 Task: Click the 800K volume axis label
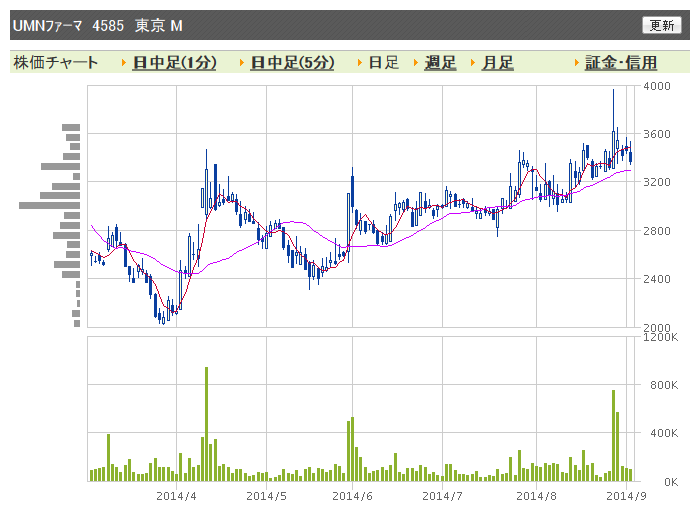(664, 385)
